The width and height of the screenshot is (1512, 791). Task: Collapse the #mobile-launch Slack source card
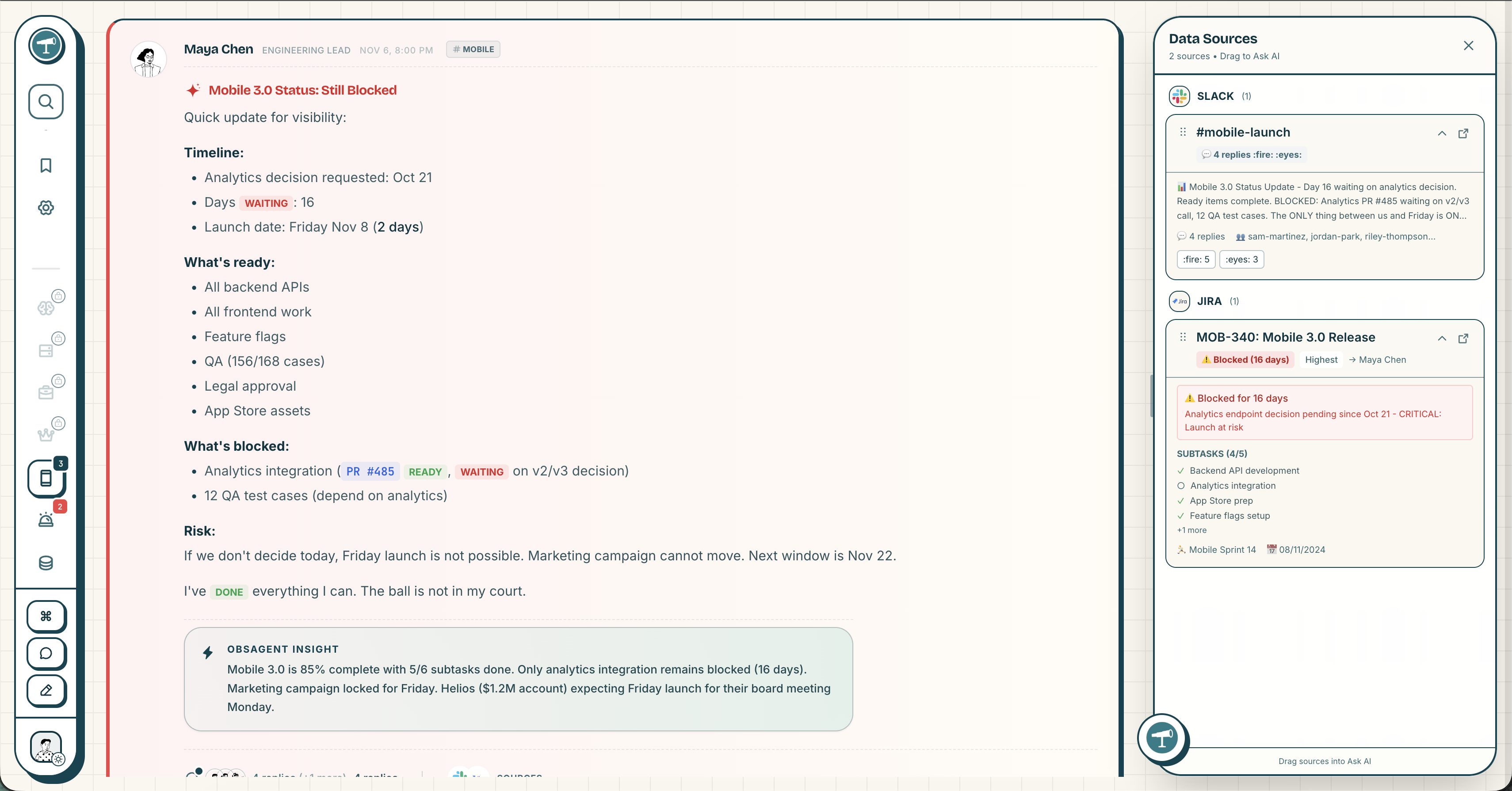click(1442, 133)
